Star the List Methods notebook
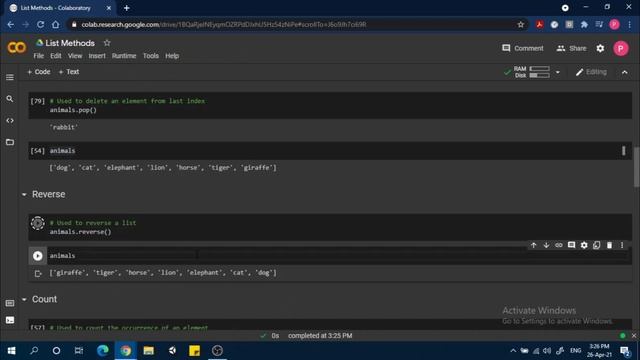The image size is (640, 360). (x=107, y=42)
